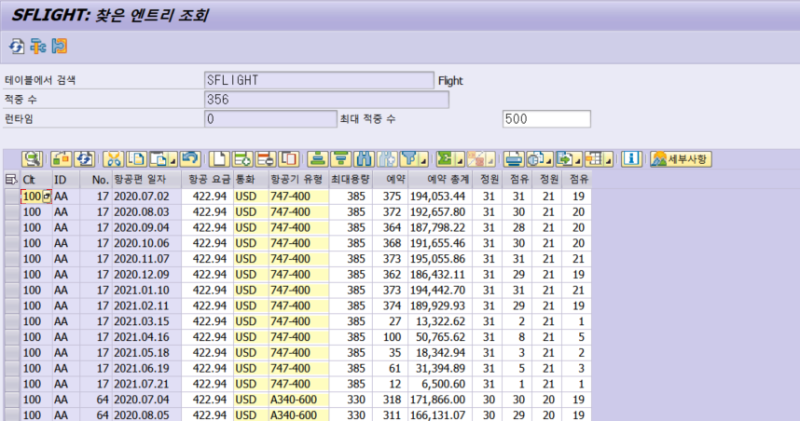The width and height of the screenshot is (800, 421).
Task: Open row details with the magnifier icon
Action: click(32, 159)
